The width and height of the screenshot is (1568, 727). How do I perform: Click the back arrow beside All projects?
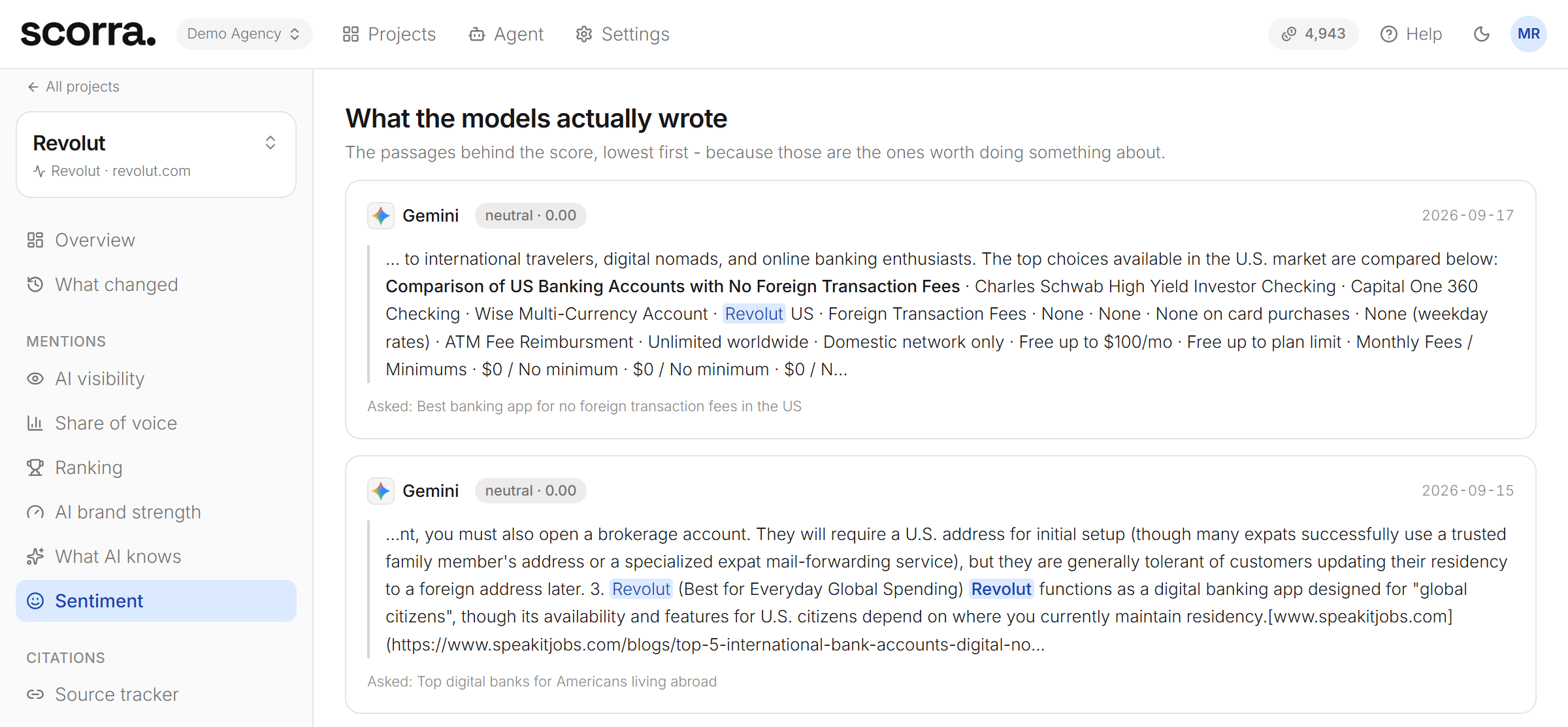point(33,87)
